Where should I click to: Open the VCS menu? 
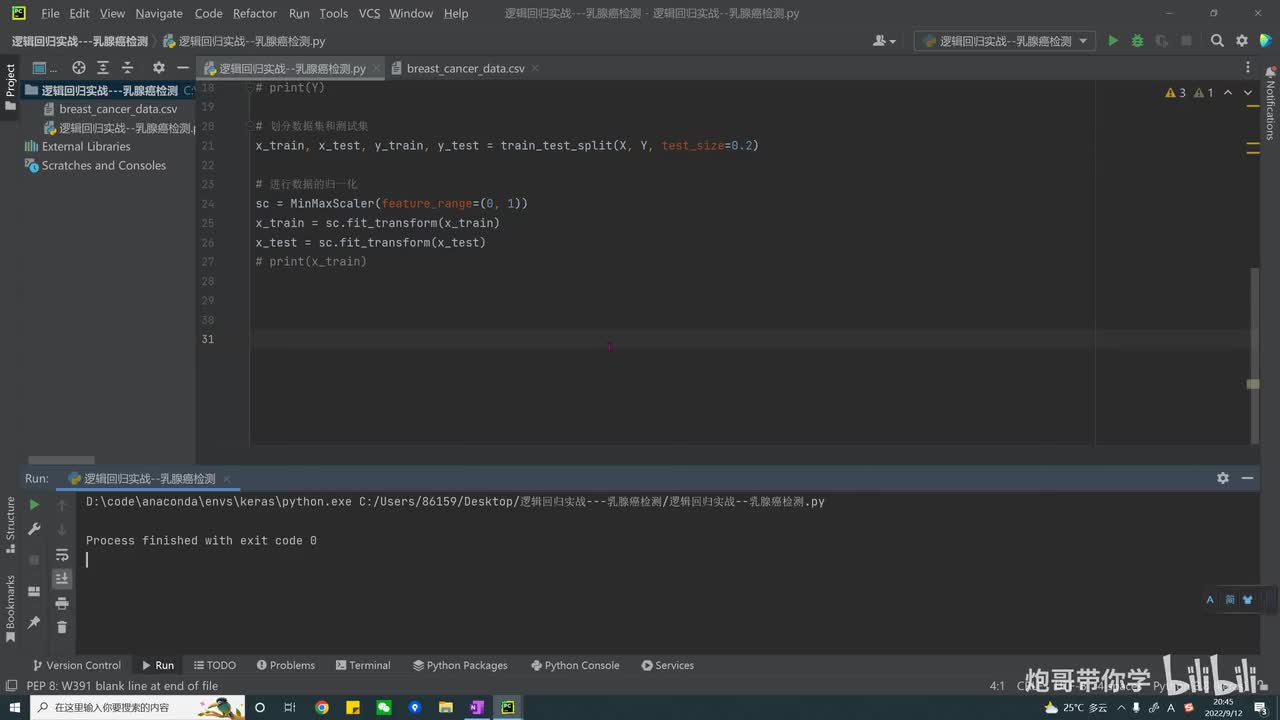(x=369, y=13)
